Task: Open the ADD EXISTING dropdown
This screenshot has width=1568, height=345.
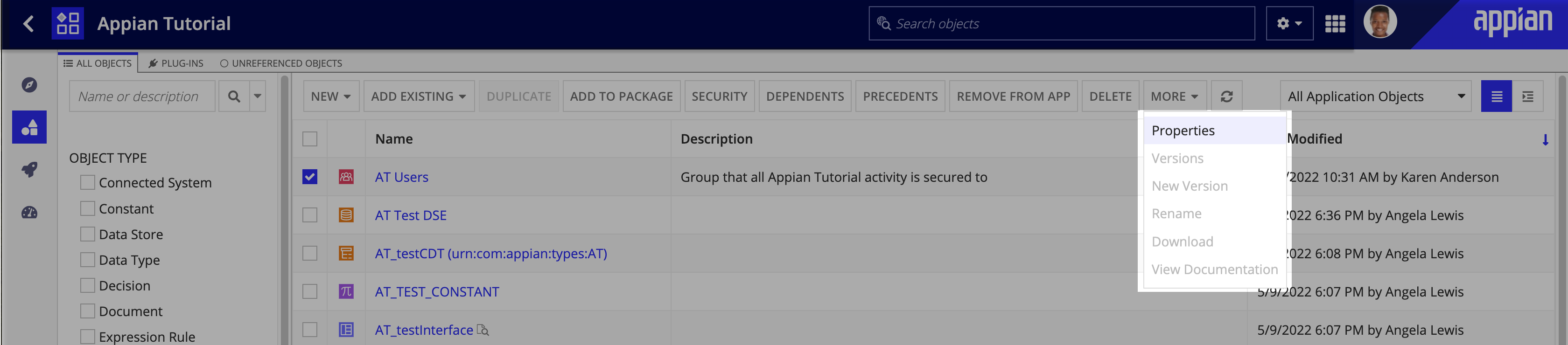Action: pyautogui.click(x=419, y=96)
